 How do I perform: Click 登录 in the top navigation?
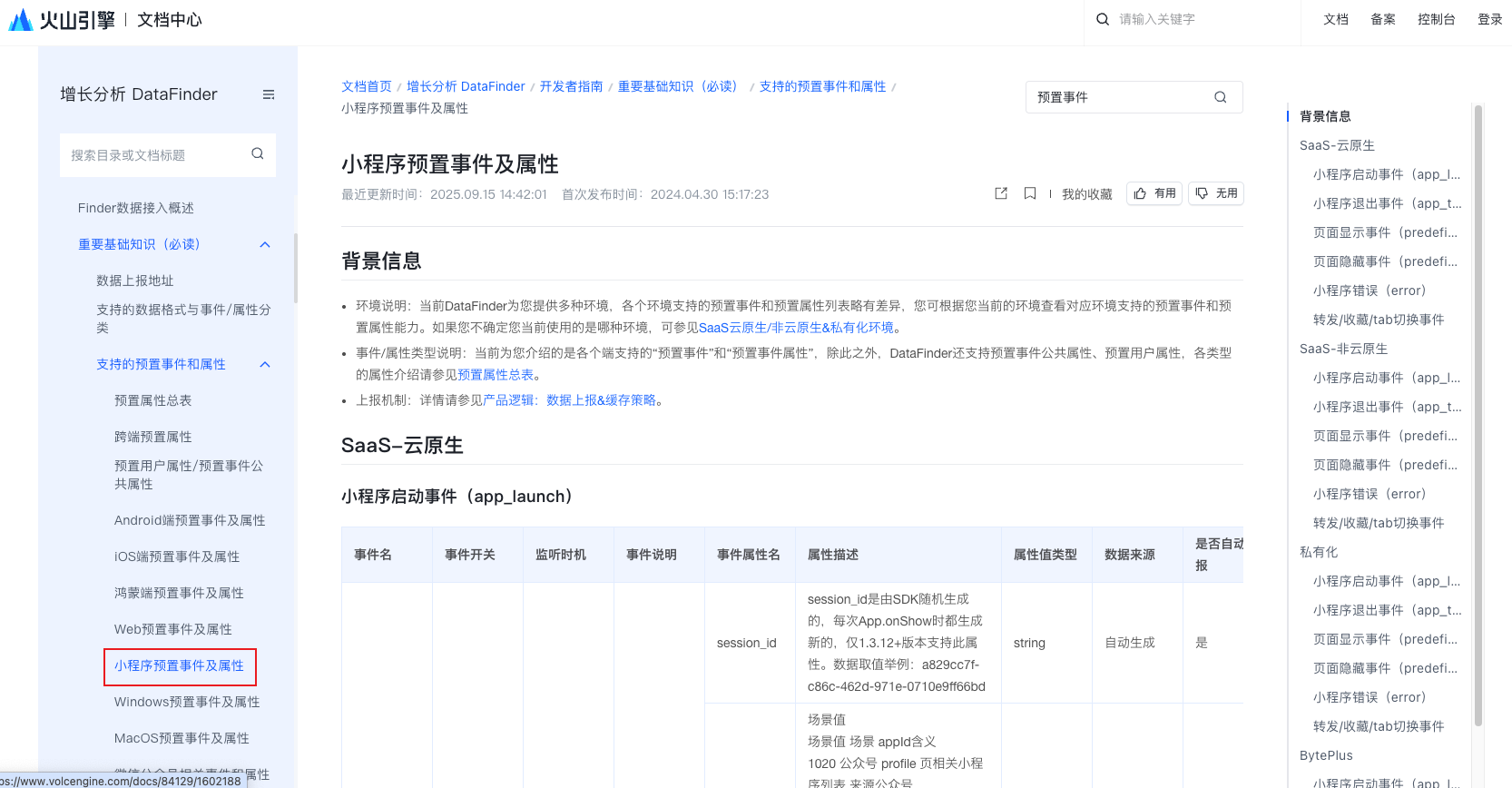(x=1490, y=19)
